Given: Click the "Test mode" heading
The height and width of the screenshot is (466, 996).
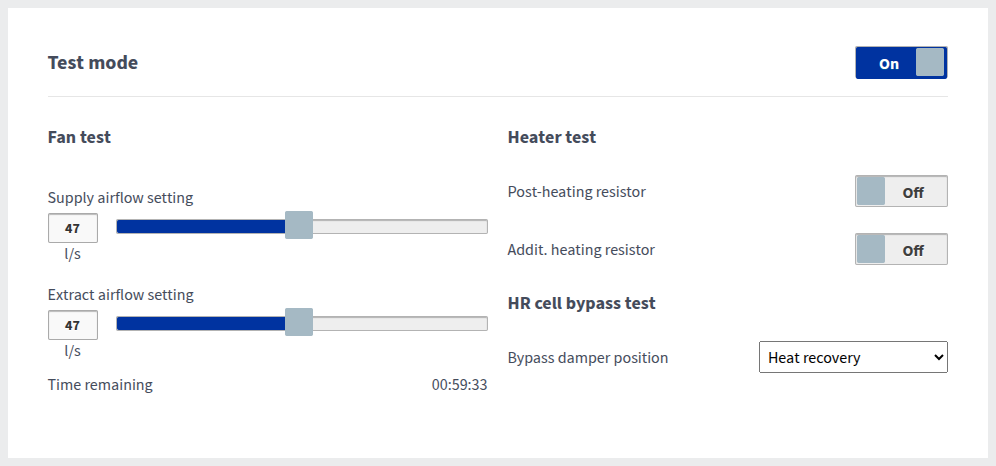Looking at the screenshot, I should (93, 63).
